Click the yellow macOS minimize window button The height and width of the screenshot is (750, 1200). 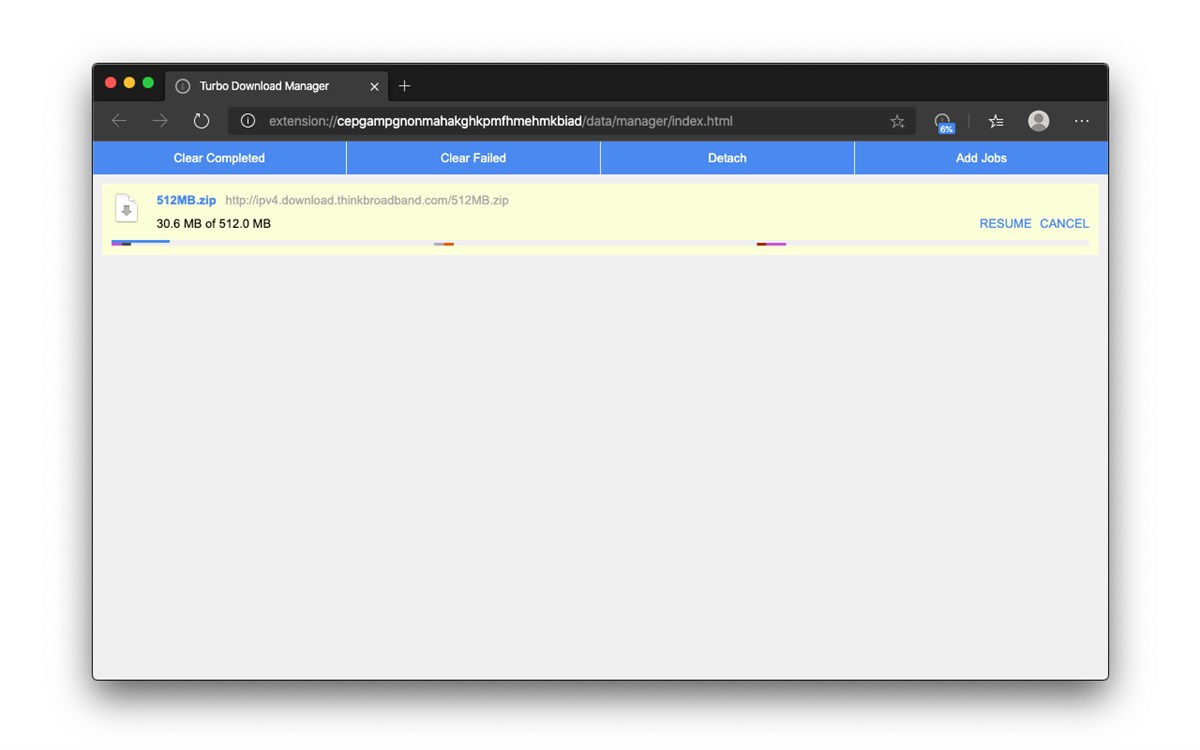tap(129, 83)
